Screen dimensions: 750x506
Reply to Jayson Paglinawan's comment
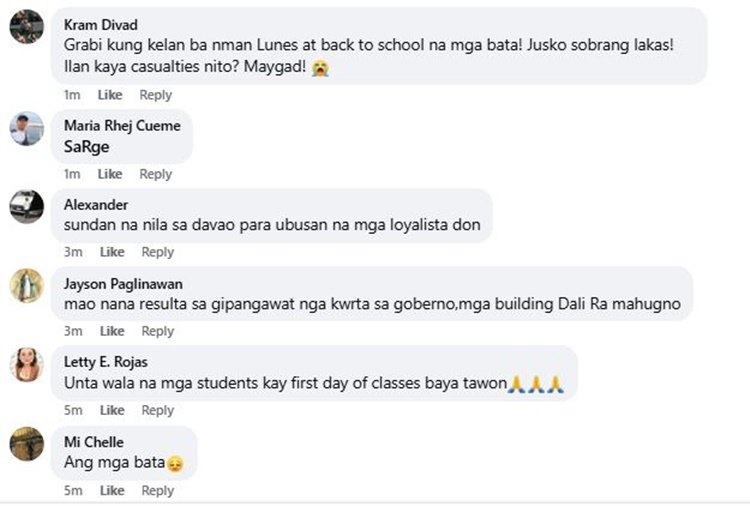tap(157, 331)
